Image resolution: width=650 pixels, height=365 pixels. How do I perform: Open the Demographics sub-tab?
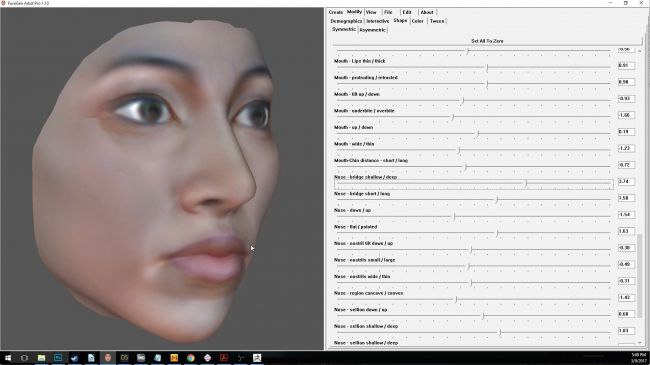(346, 21)
